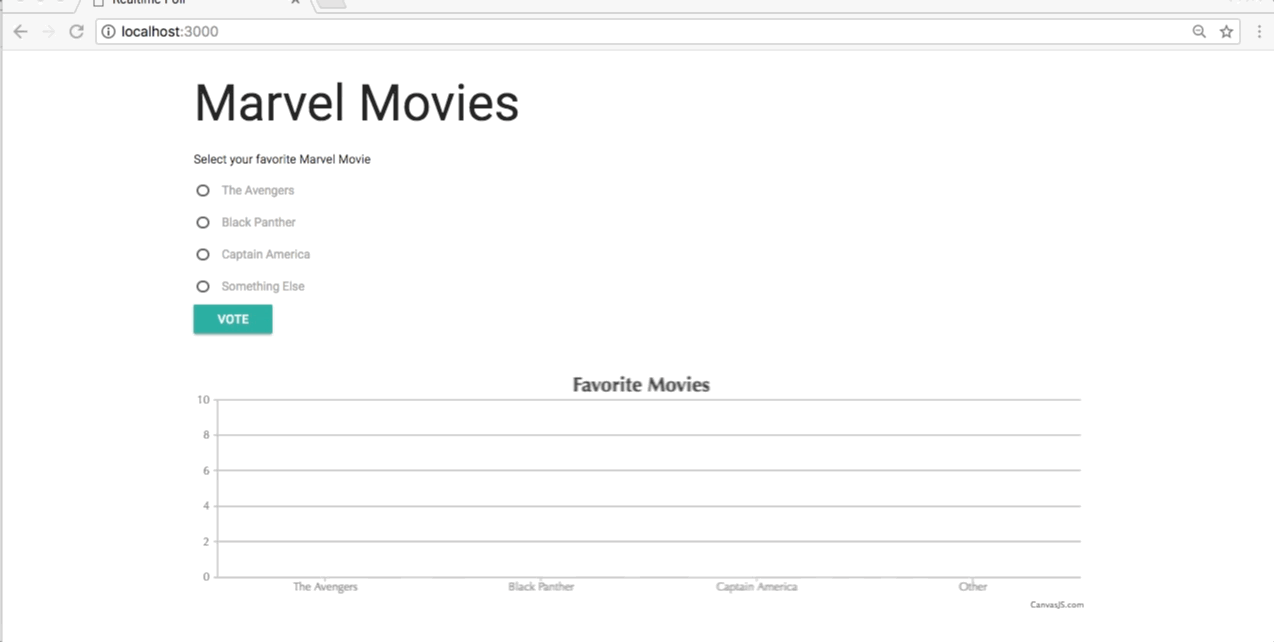Click the 'Select your favorite Marvel Movie' text
Viewport: 1274px width, 642px height.
click(282, 160)
